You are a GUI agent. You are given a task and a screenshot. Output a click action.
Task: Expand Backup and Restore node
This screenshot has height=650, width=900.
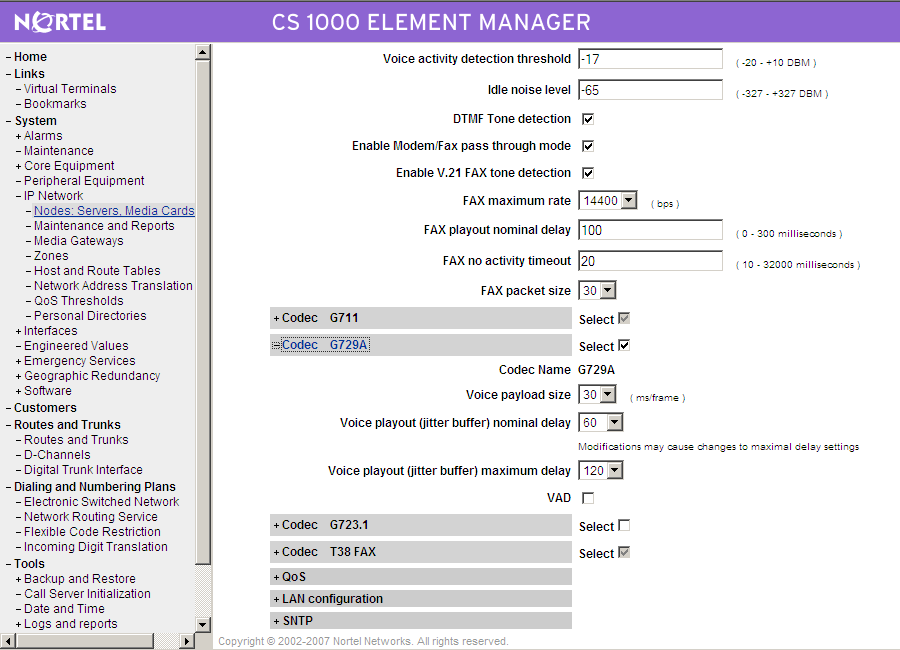[x=19, y=579]
